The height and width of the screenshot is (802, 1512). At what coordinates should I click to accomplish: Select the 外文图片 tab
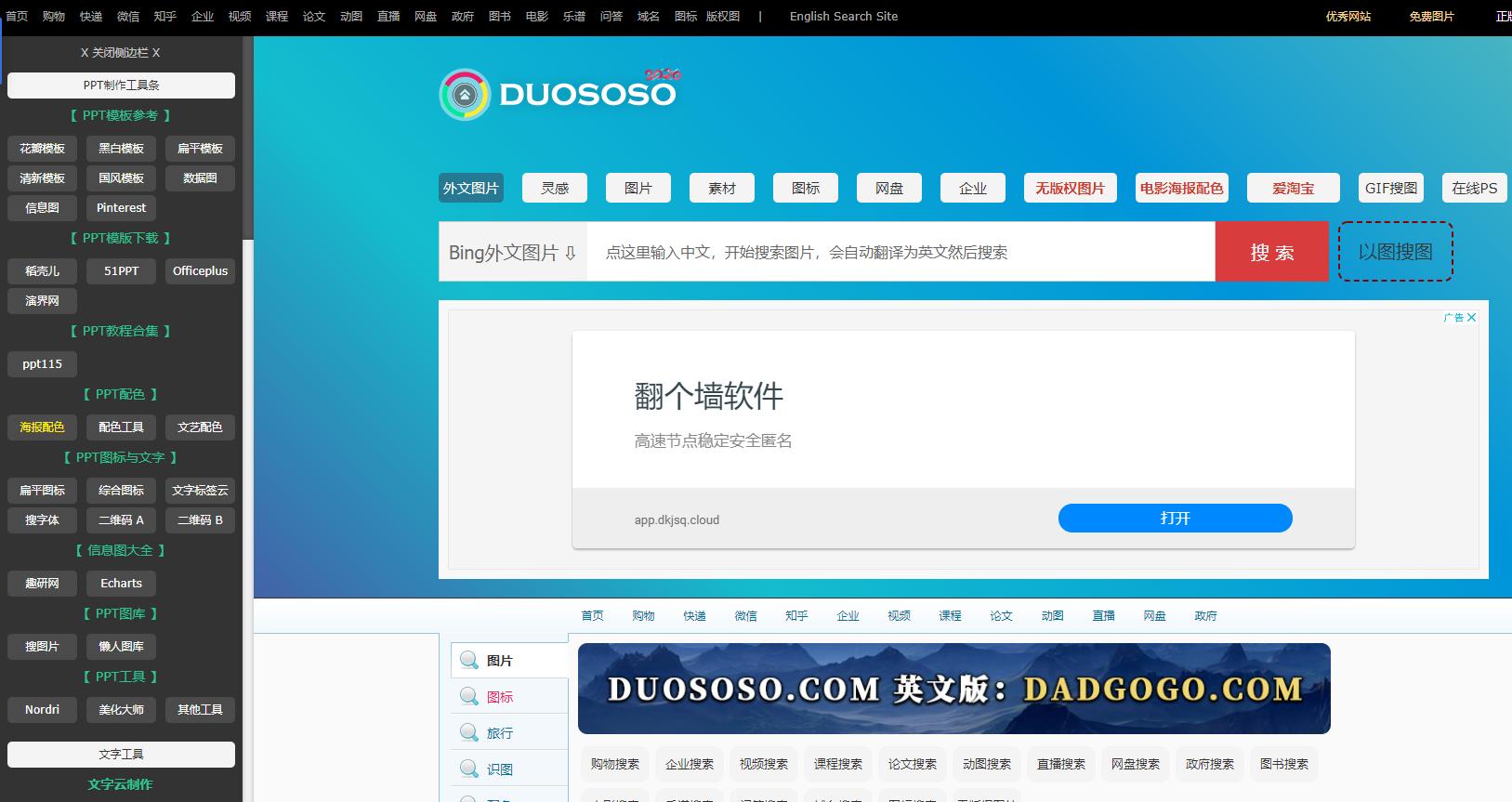[471, 188]
